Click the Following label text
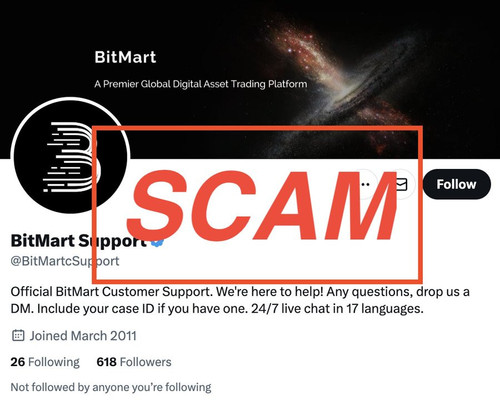 pyautogui.click(x=54, y=362)
